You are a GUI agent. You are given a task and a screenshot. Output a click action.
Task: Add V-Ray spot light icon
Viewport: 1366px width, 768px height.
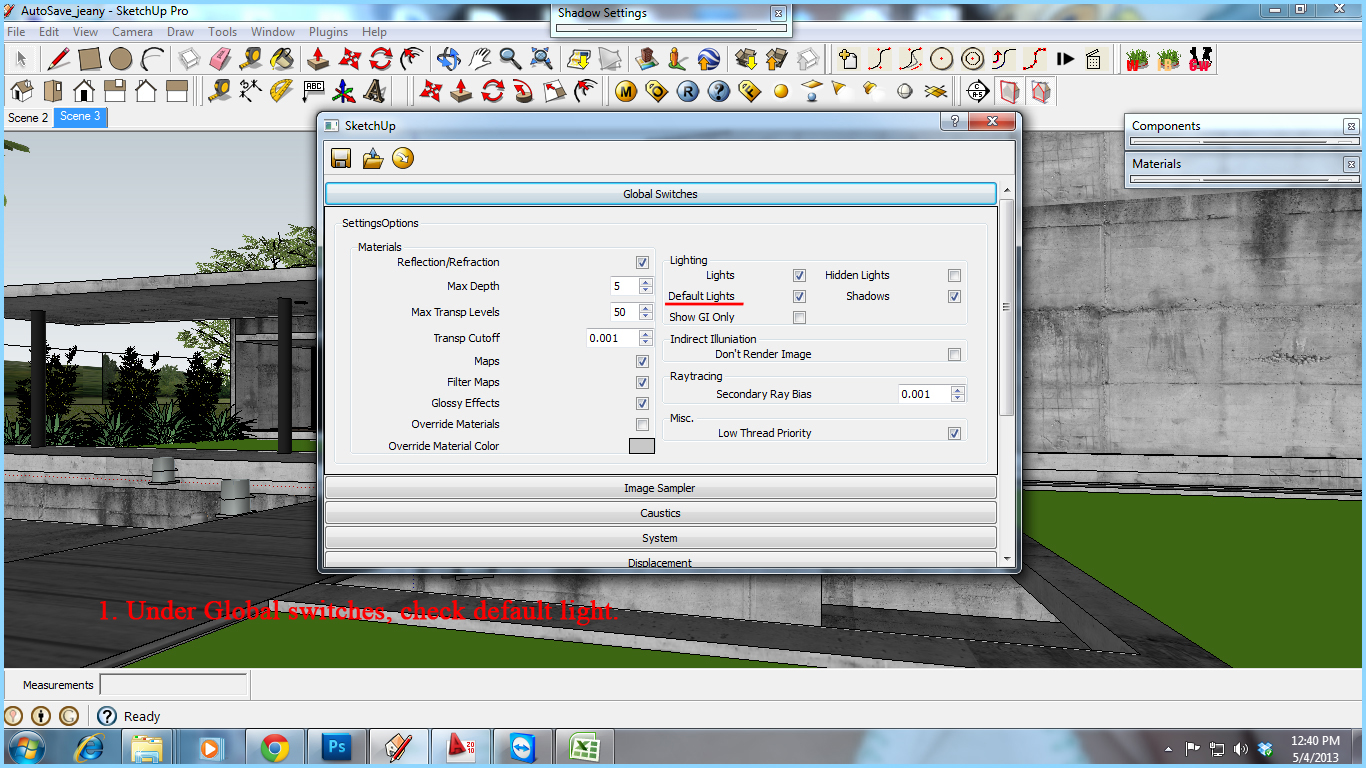pyautogui.click(x=841, y=92)
